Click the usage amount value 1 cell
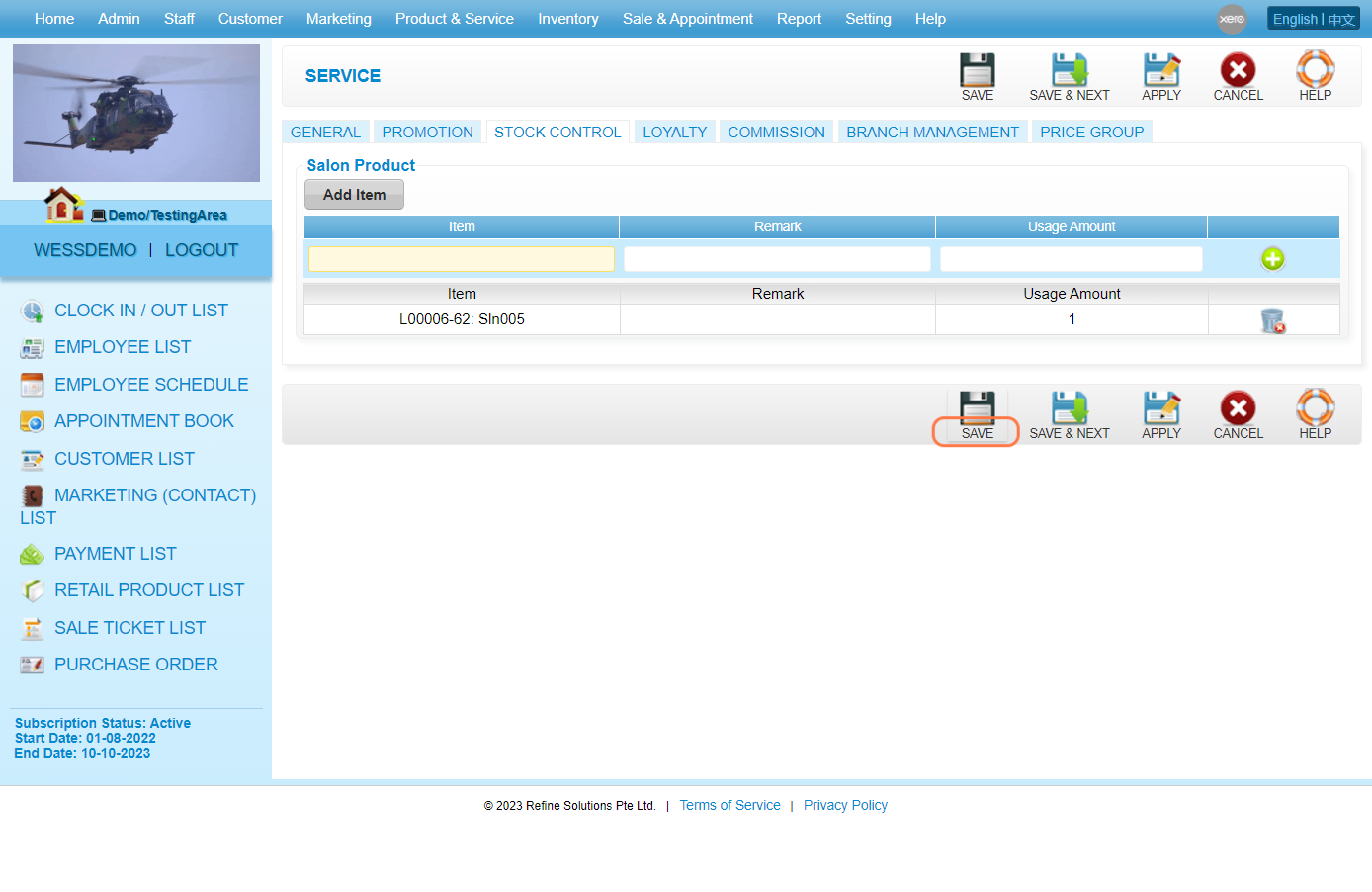1372x892 pixels. pos(1072,319)
